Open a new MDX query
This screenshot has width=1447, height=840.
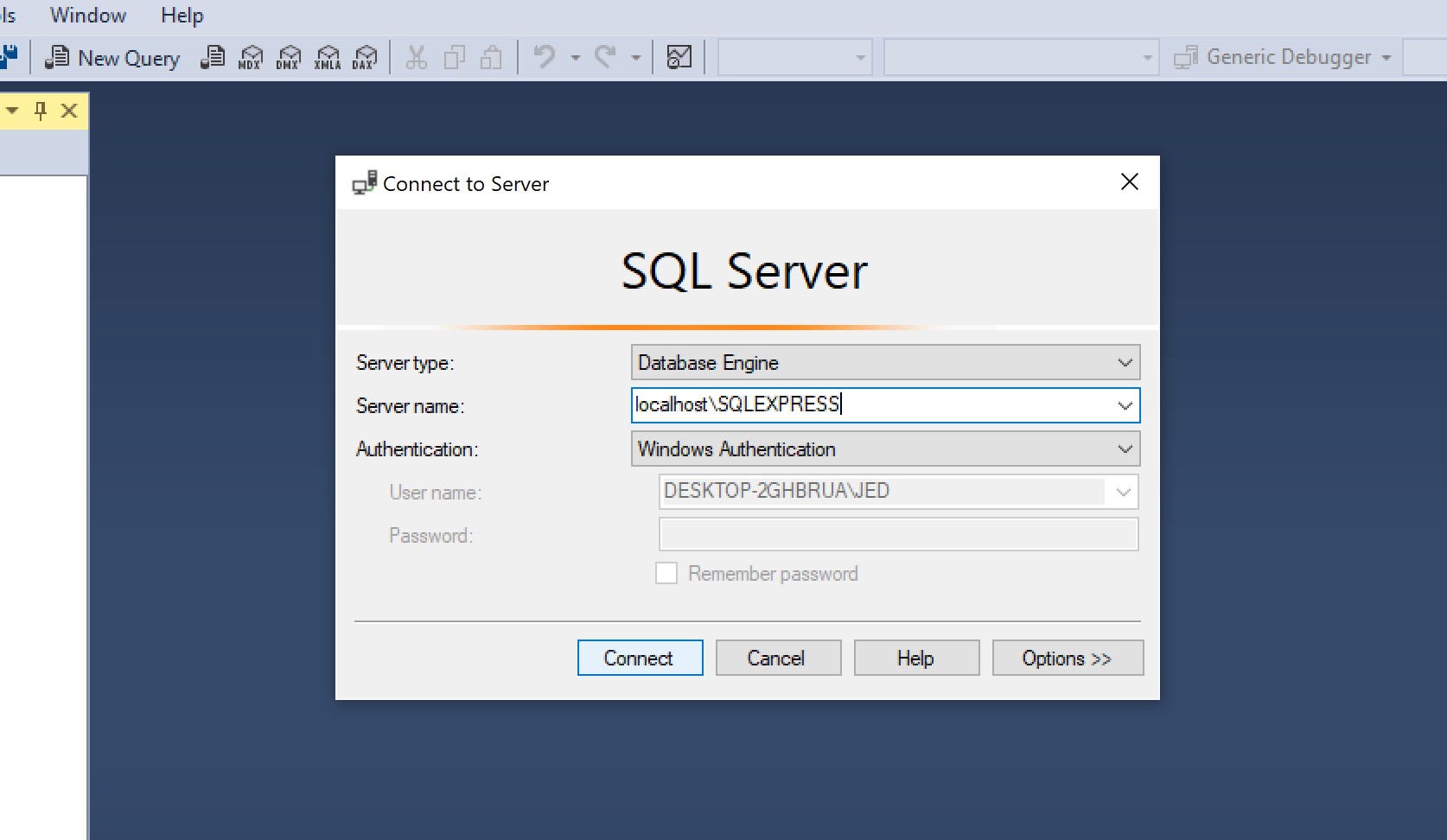point(251,57)
